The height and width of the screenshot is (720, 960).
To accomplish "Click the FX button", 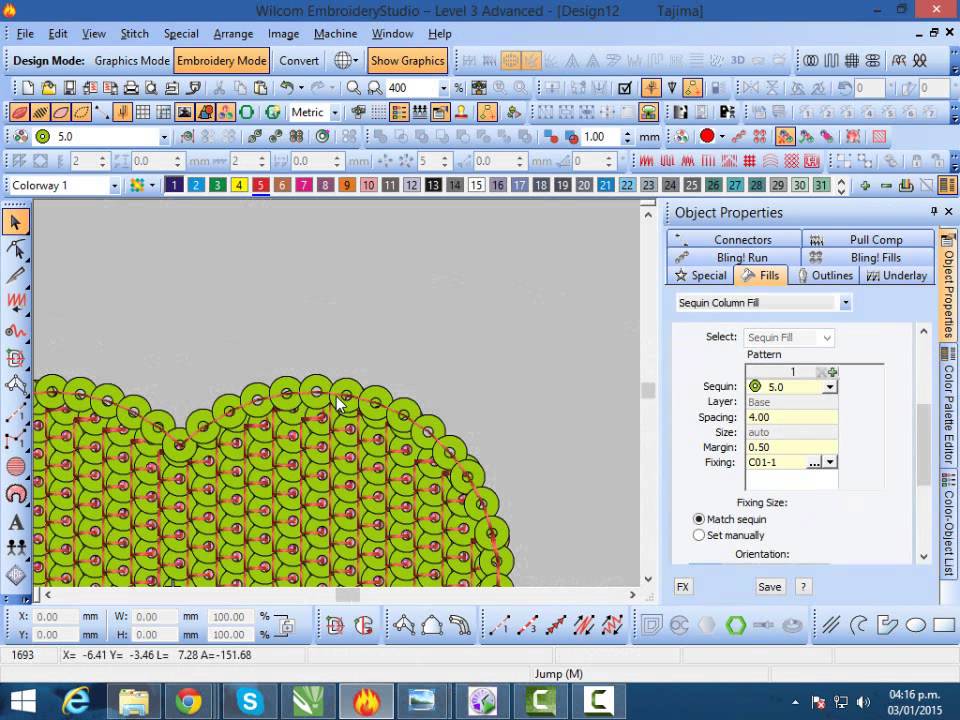I will pos(683,587).
